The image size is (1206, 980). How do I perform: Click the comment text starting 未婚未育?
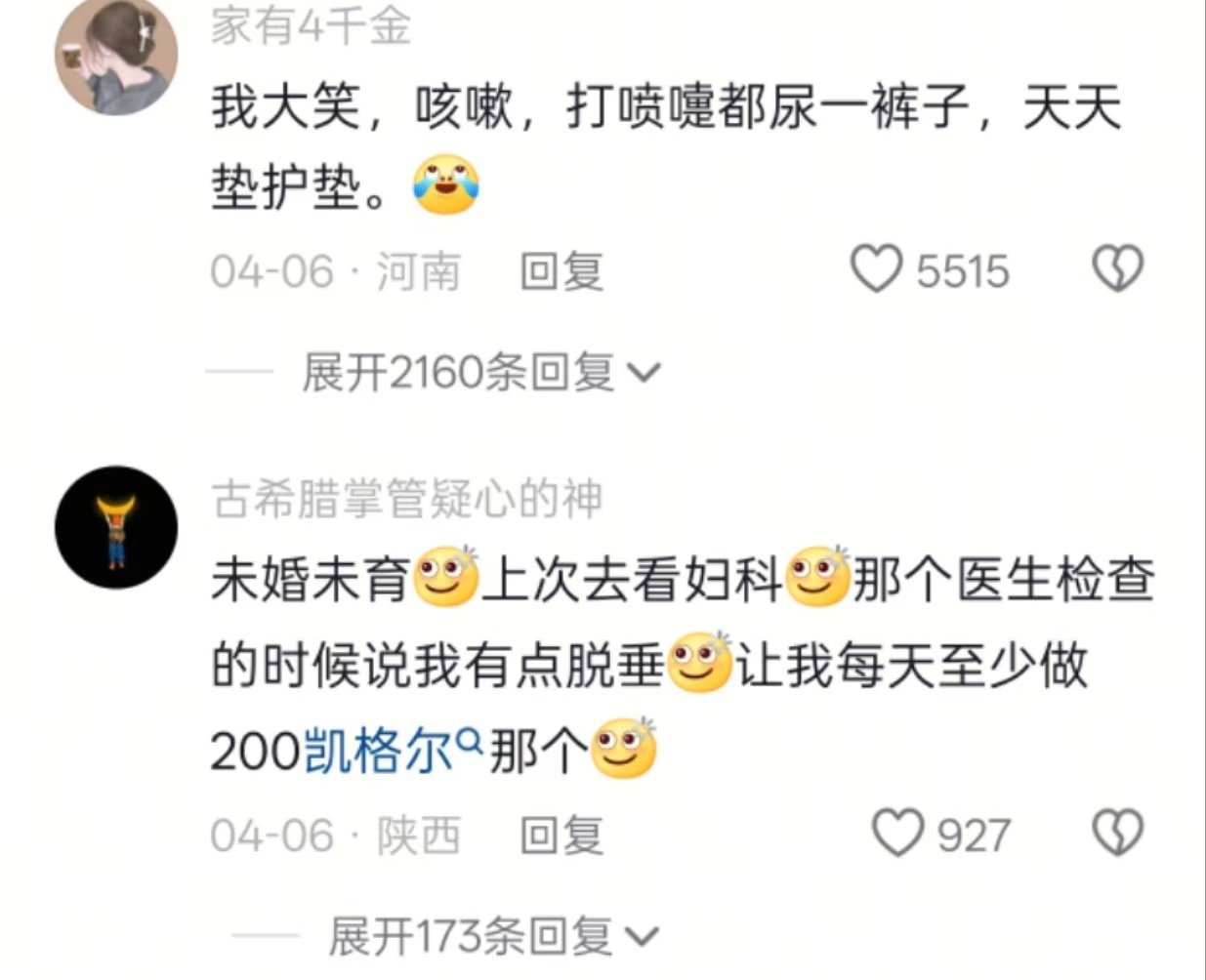683,667
